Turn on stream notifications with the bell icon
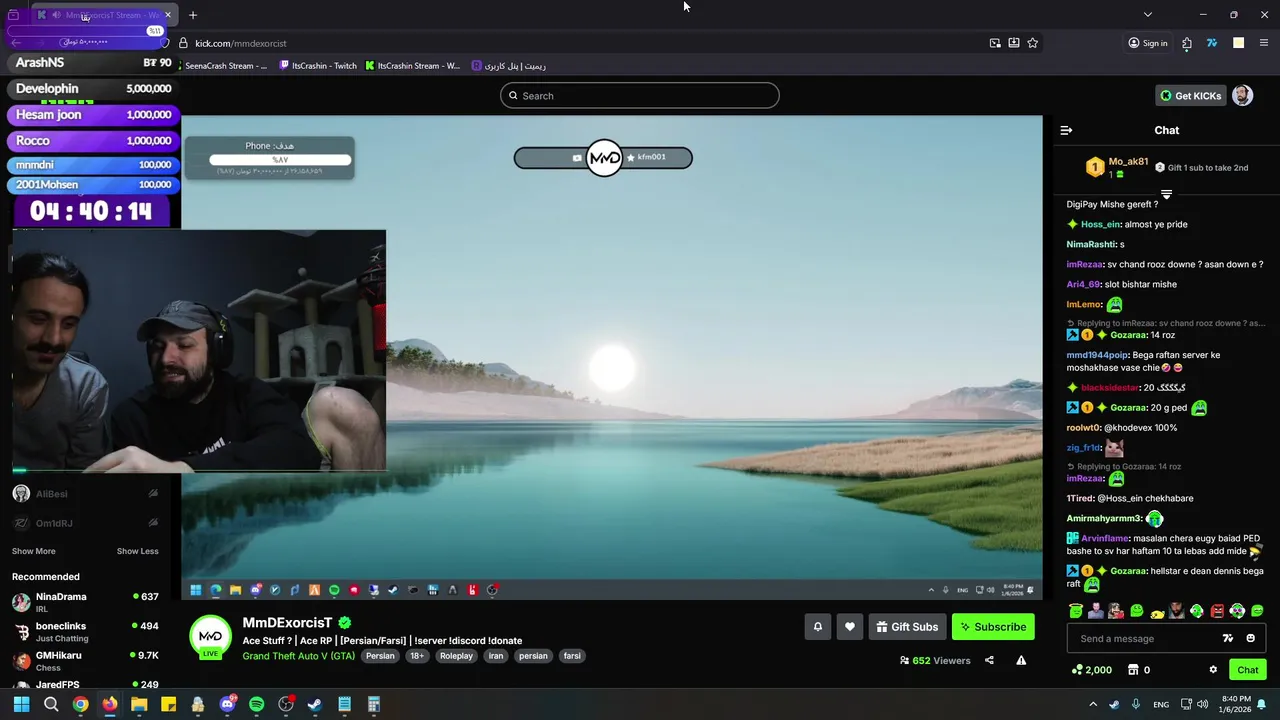The height and width of the screenshot is (720, 1280). click(817, 627)
